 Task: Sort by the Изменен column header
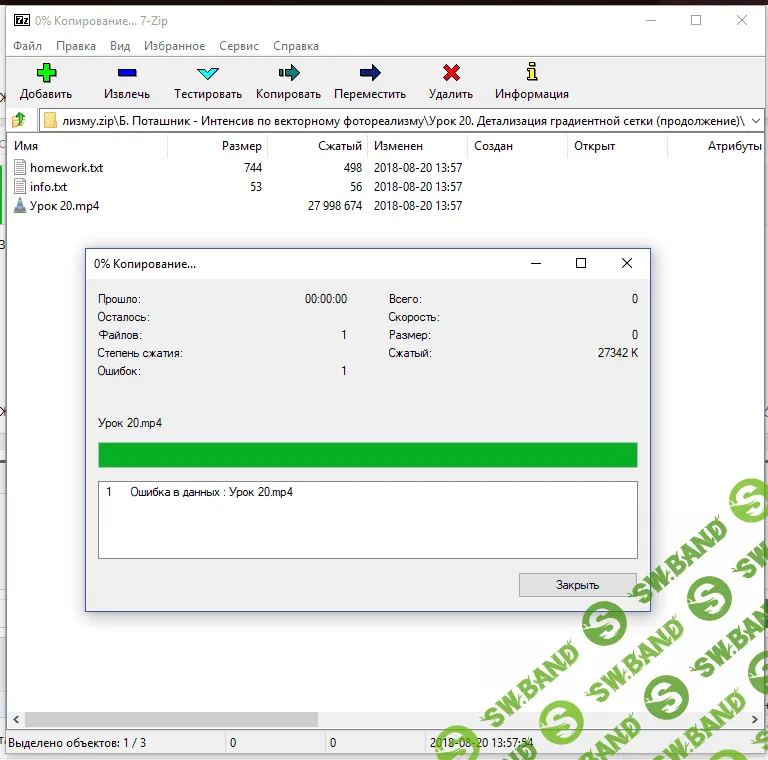pos(398,146)
